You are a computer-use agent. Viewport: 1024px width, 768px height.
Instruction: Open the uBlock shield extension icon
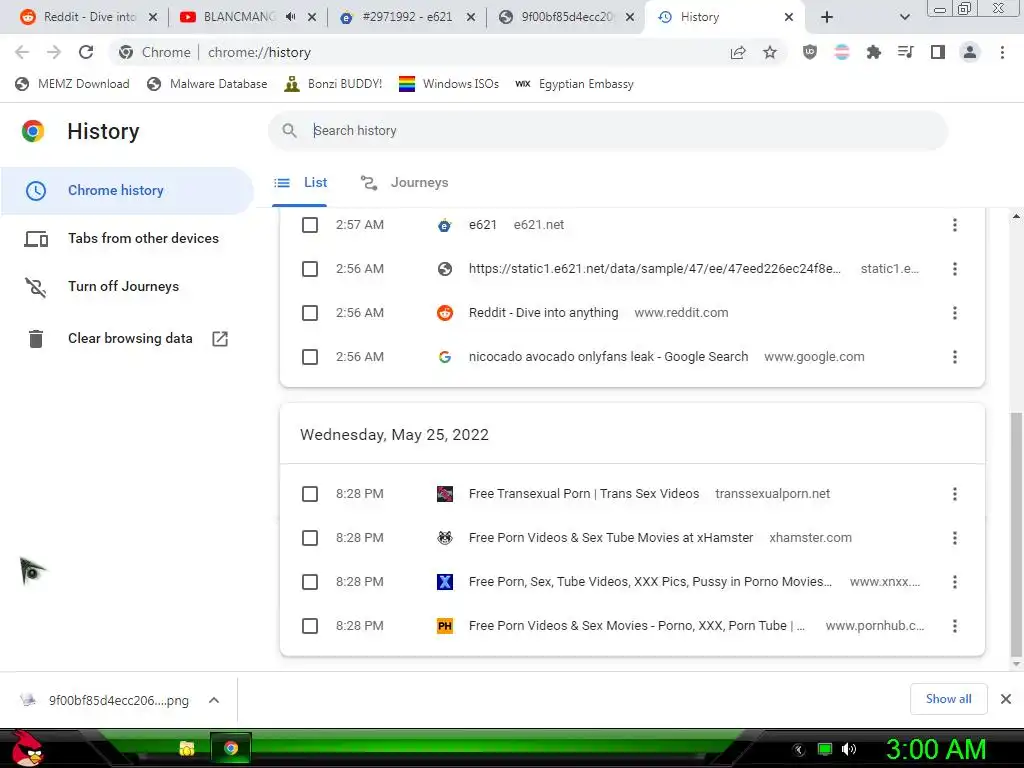pyautogui.click(x=810, y=52)
